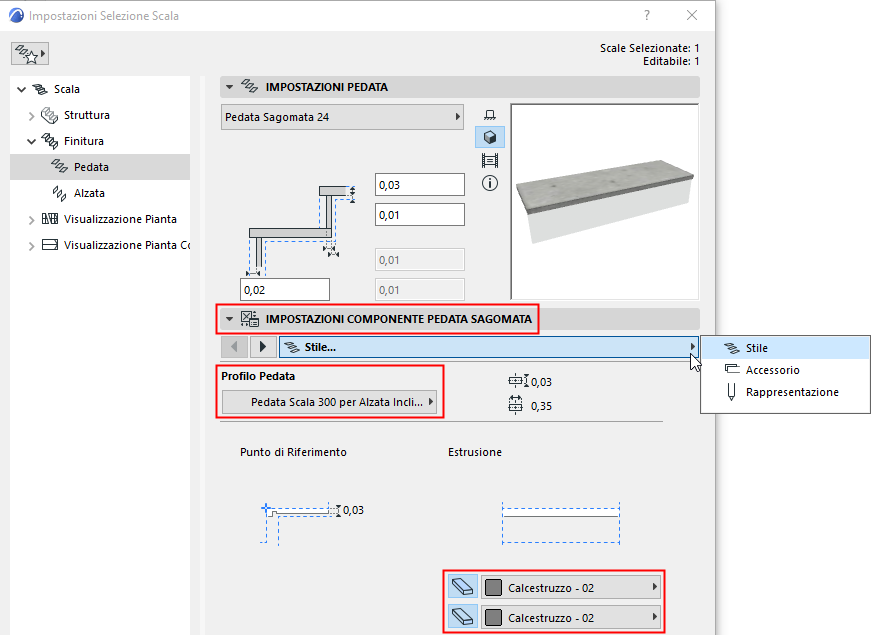Expand the Struttura tree node

(32, 116)
